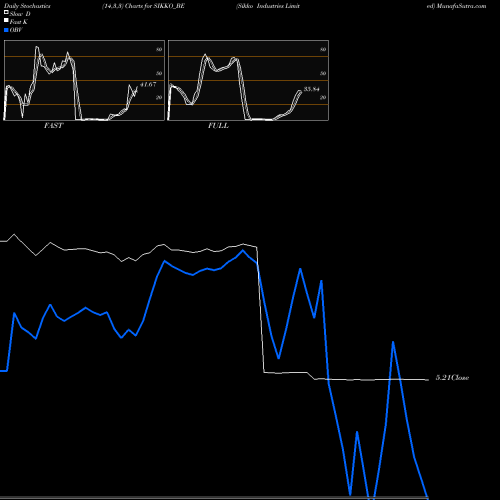Open the FULL stochastic chart panel
The width and height of the screenshot is (500, 500).
point(248,80)
